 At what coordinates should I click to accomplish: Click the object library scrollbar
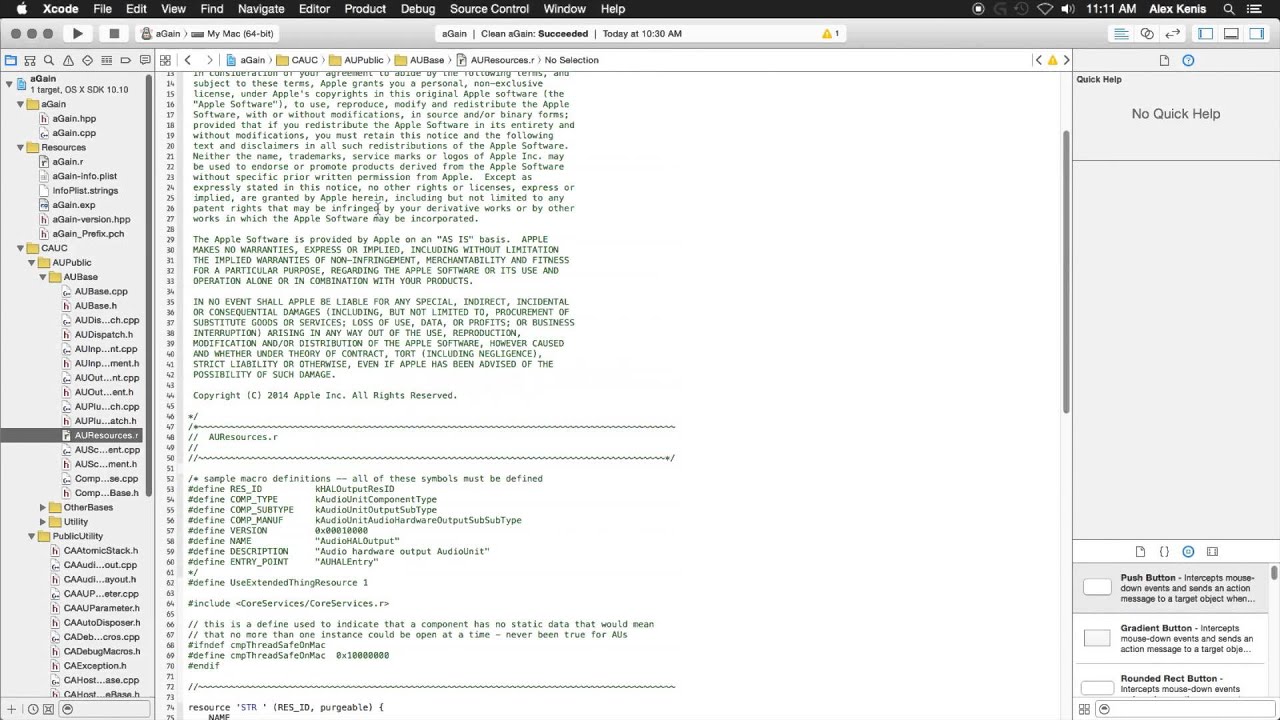[x=1274, y=573]
